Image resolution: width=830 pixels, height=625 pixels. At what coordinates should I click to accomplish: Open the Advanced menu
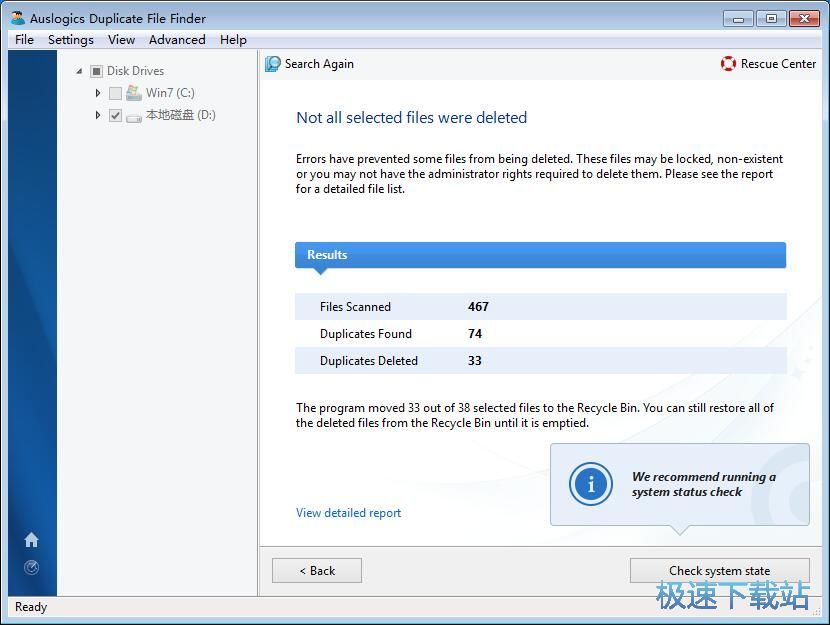point(177,40)
